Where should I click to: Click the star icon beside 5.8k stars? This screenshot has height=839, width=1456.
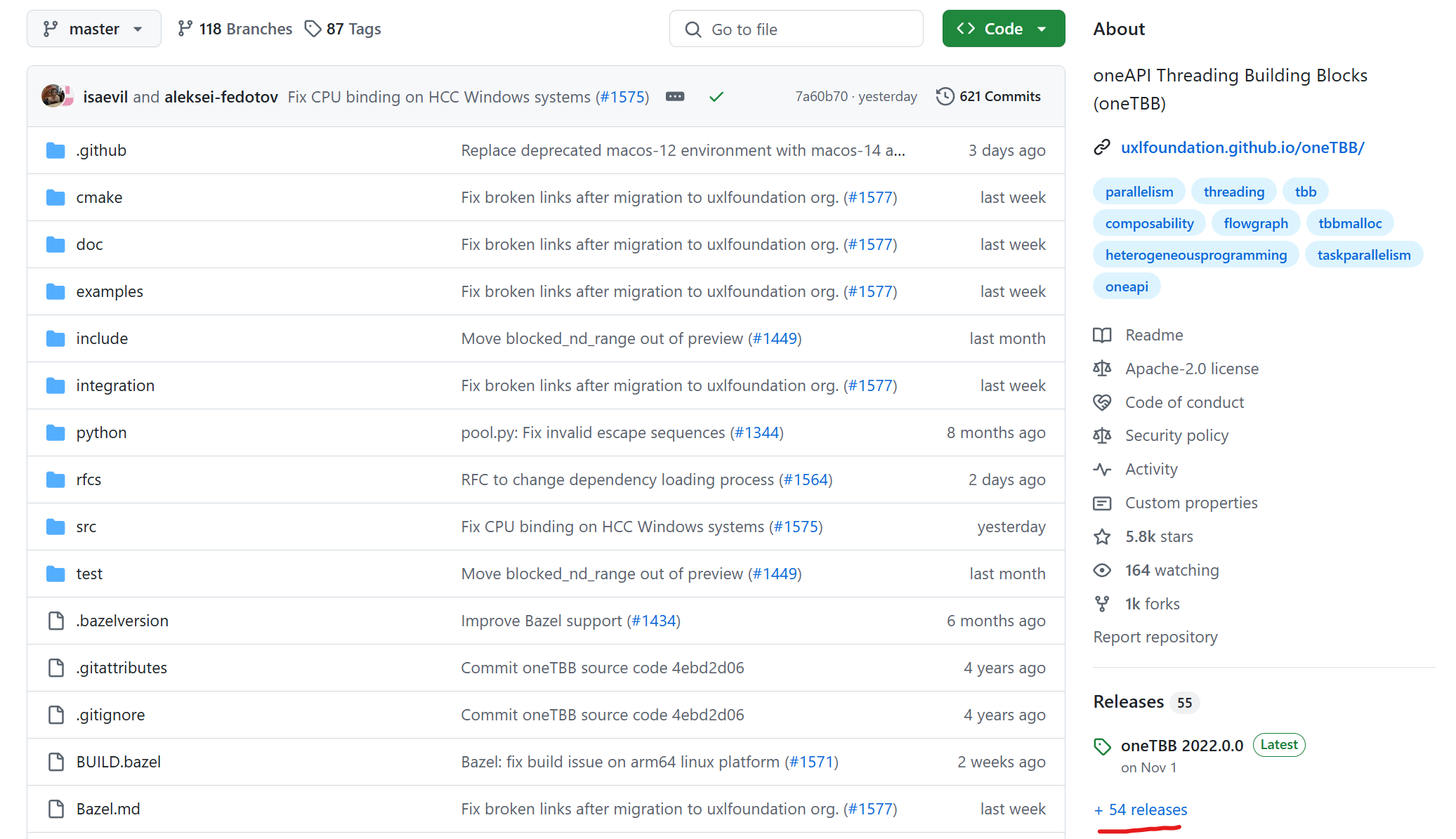[1102, 537]
